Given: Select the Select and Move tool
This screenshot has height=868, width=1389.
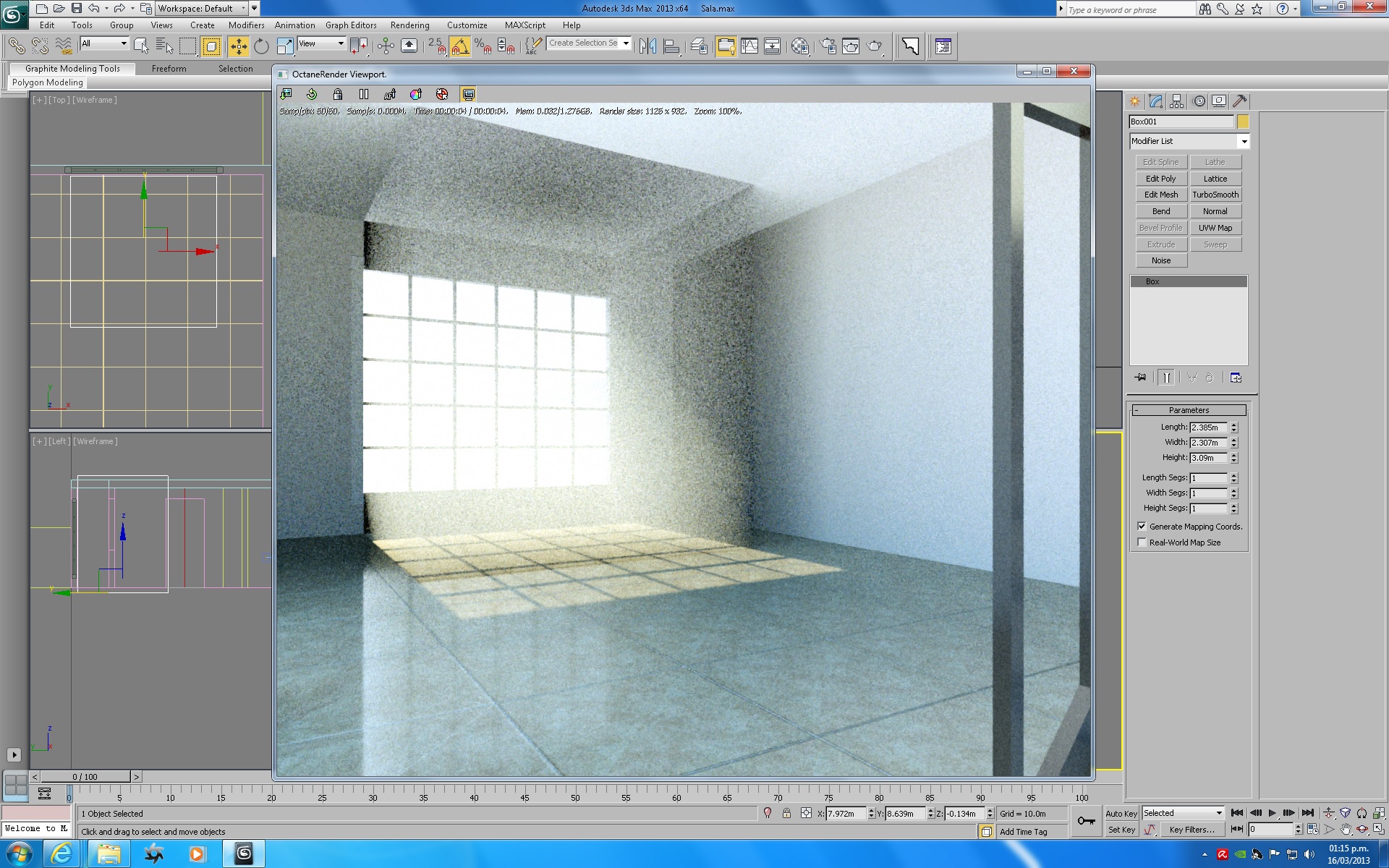Looking at the screenshot, I should point(238,47).
